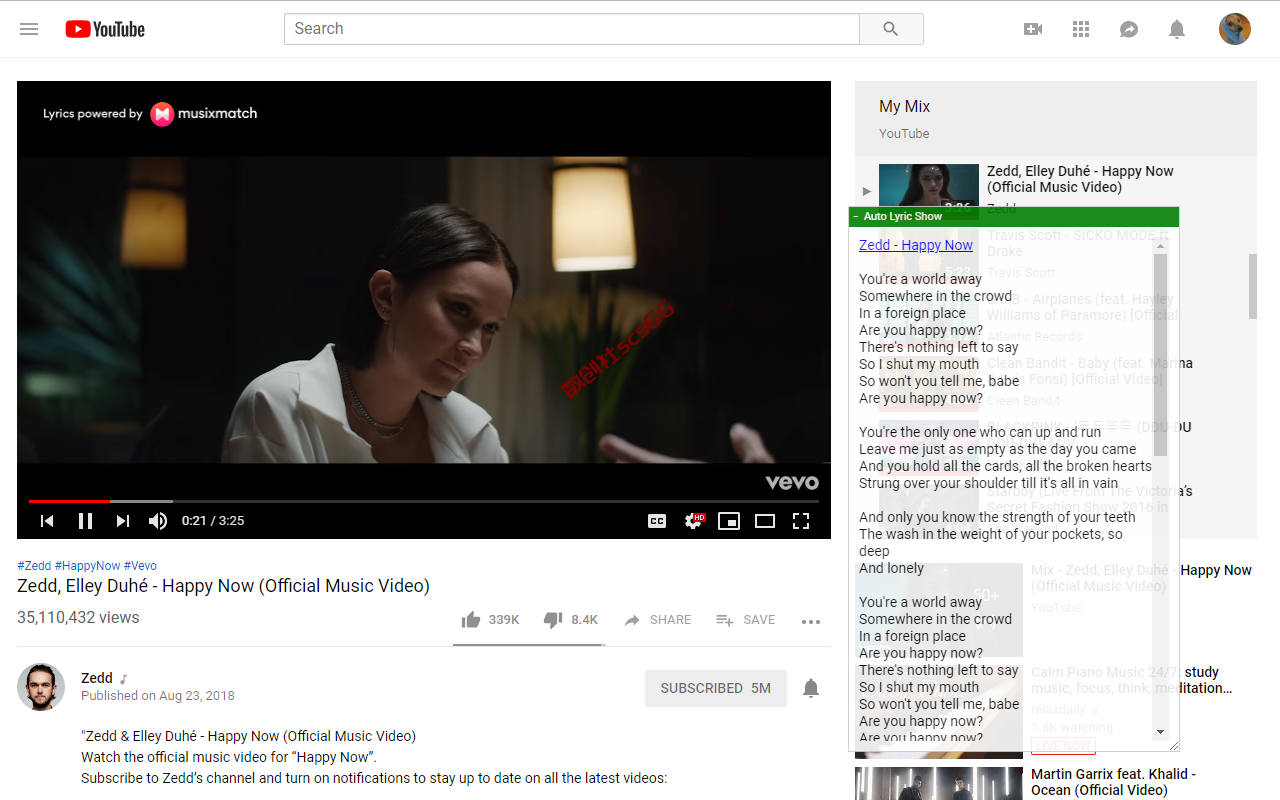Open the notifications bell in header
The height and width of the screenshot is (800, 1280).
pyautogui.click(x=1177, y=29)
